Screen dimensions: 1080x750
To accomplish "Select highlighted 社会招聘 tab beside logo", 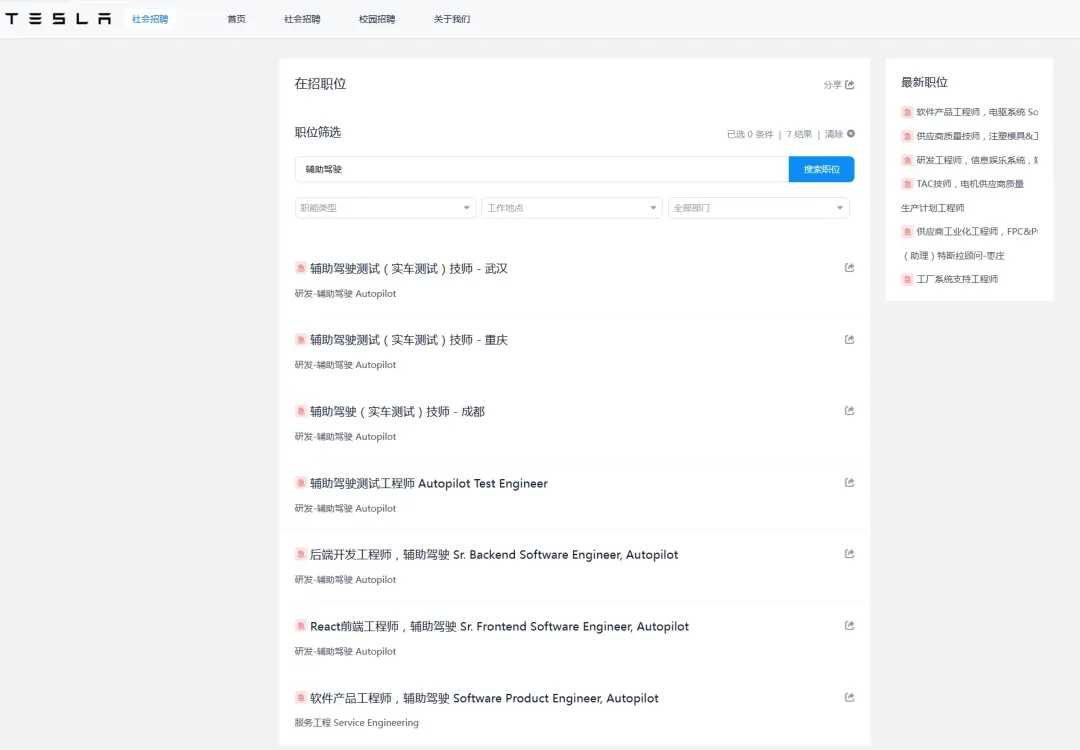I will click(150, 19).
